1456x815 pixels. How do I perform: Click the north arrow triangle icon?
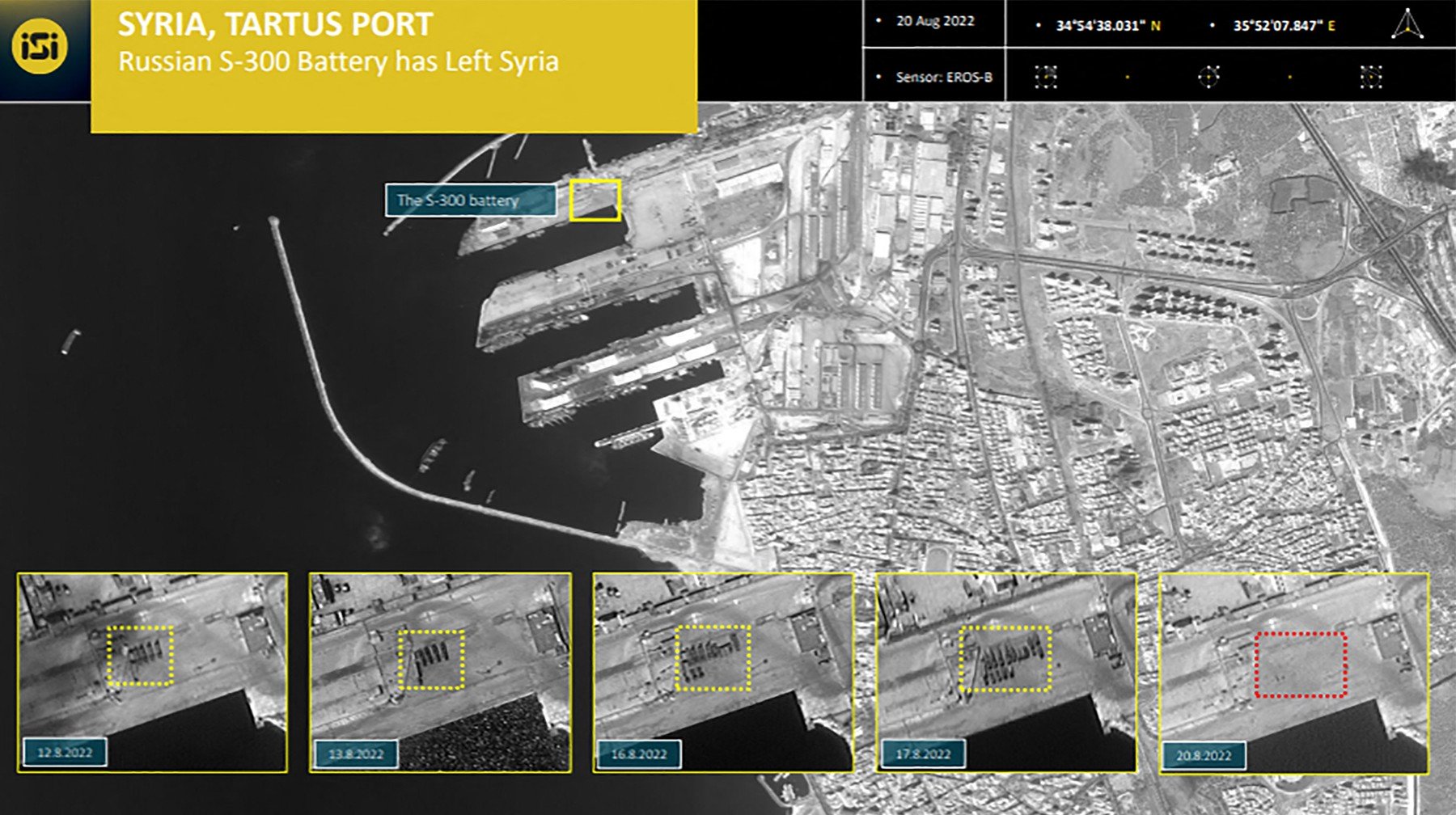pos(1407,24)
